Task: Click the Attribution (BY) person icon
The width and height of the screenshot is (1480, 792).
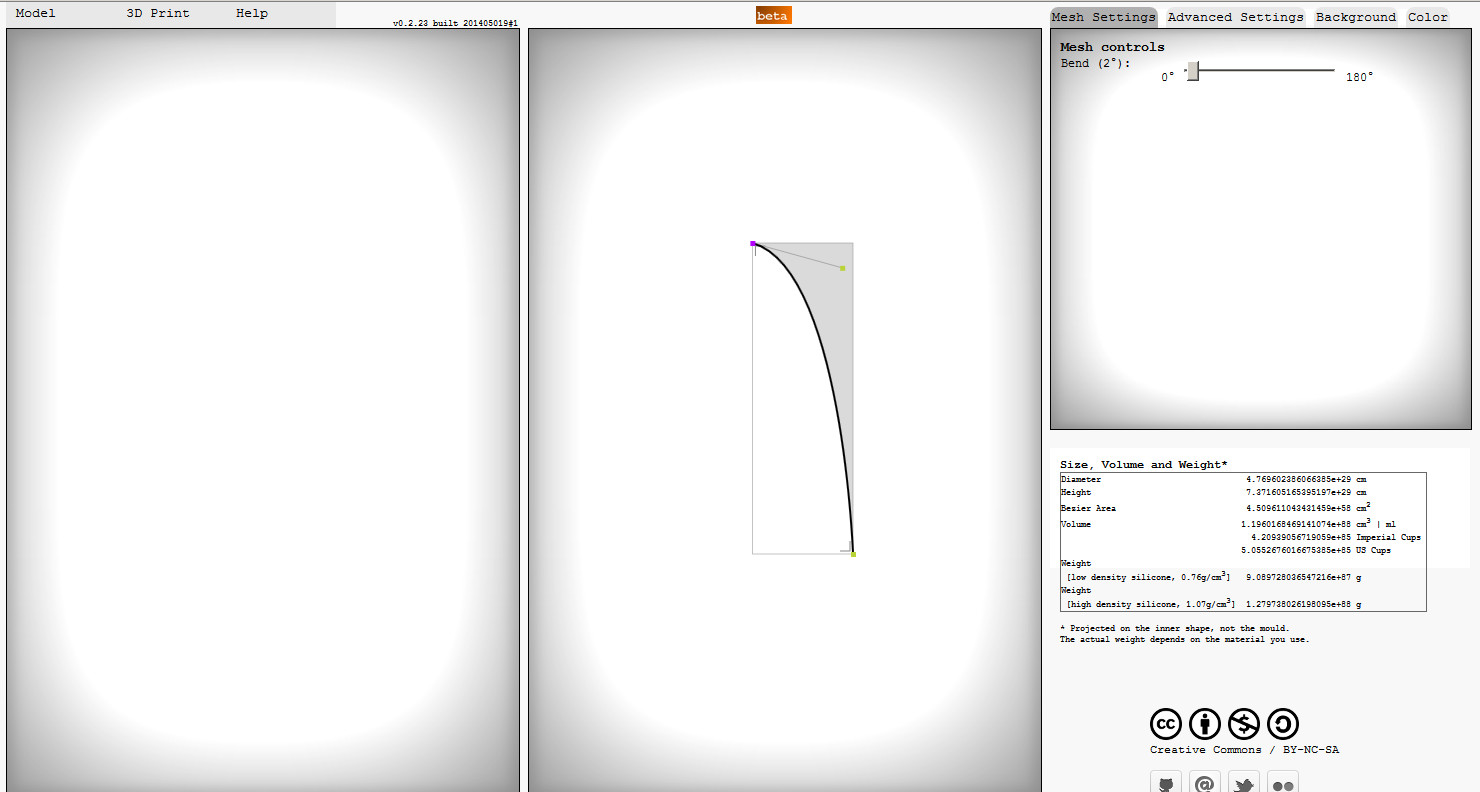Action: 1205,724
